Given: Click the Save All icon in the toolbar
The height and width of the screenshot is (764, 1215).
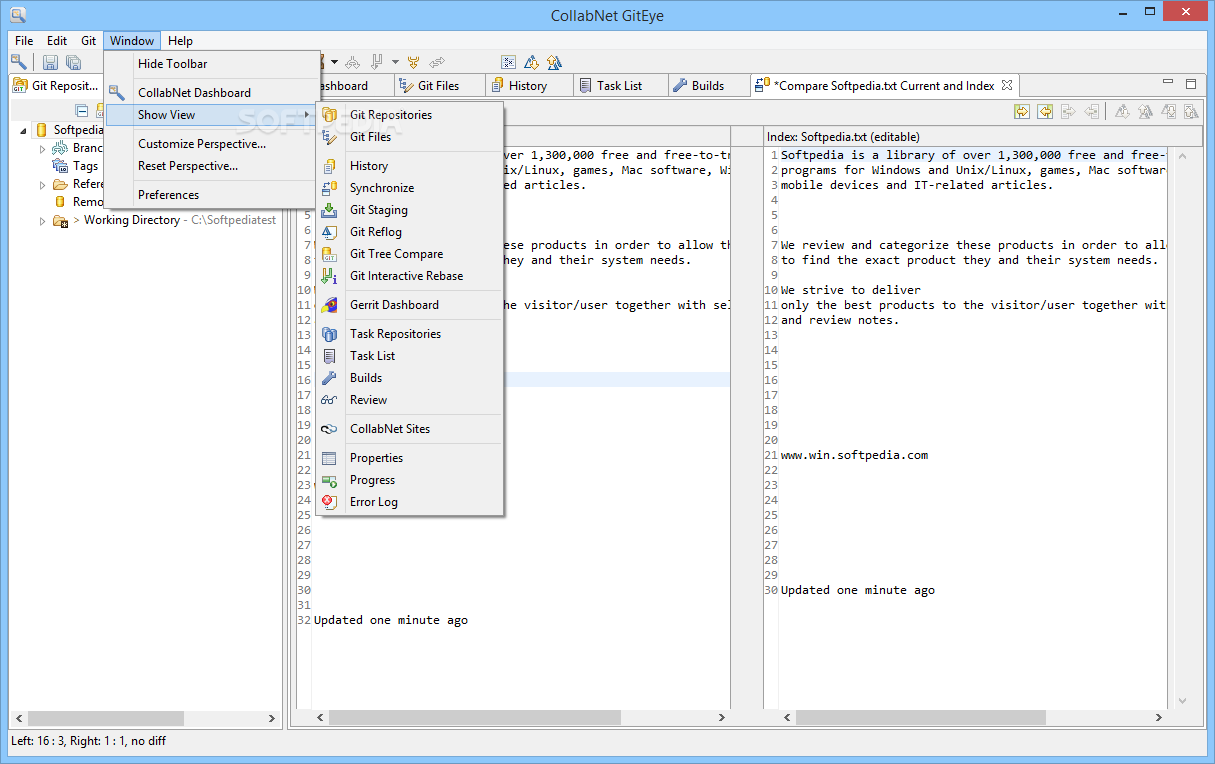Looking at the screenshot, I should click(x=73, y=62).
